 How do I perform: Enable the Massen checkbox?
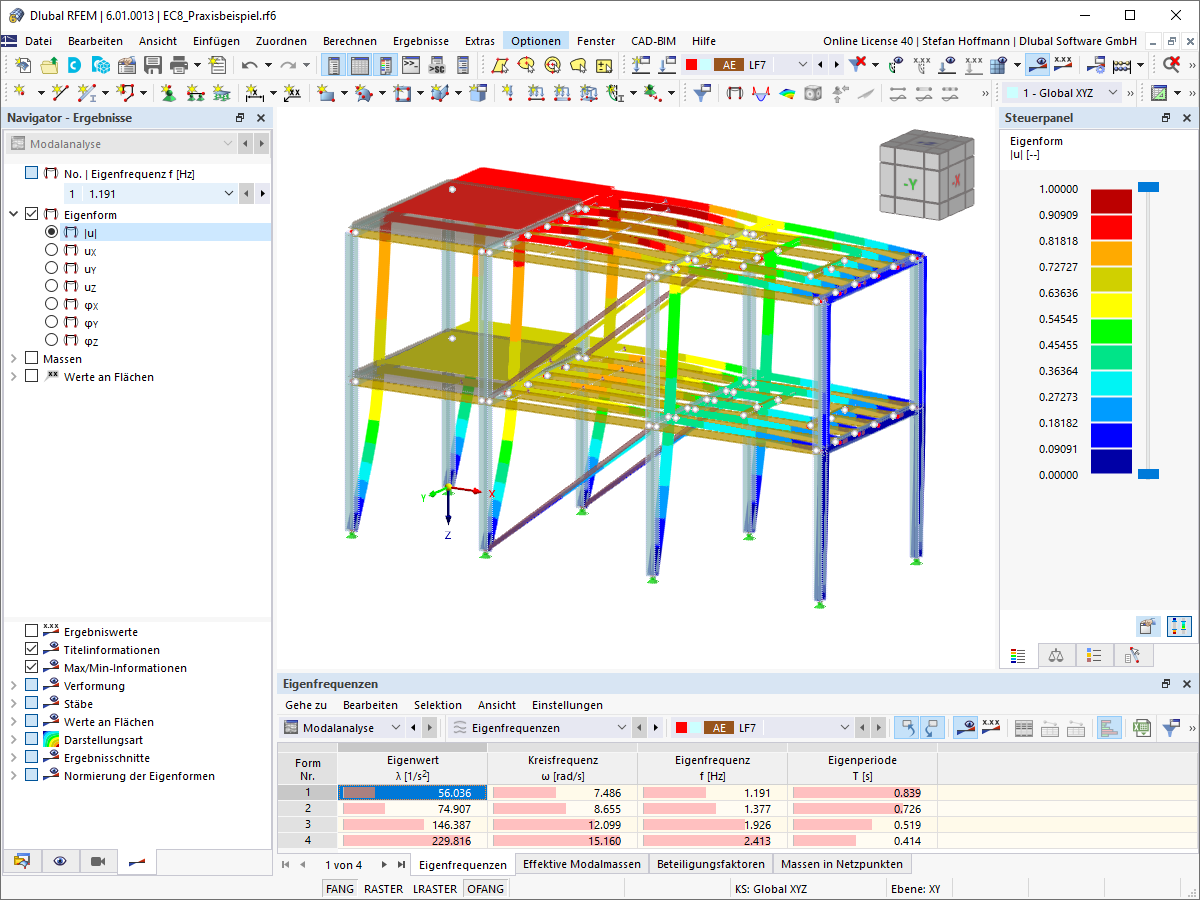click(31, 358)
